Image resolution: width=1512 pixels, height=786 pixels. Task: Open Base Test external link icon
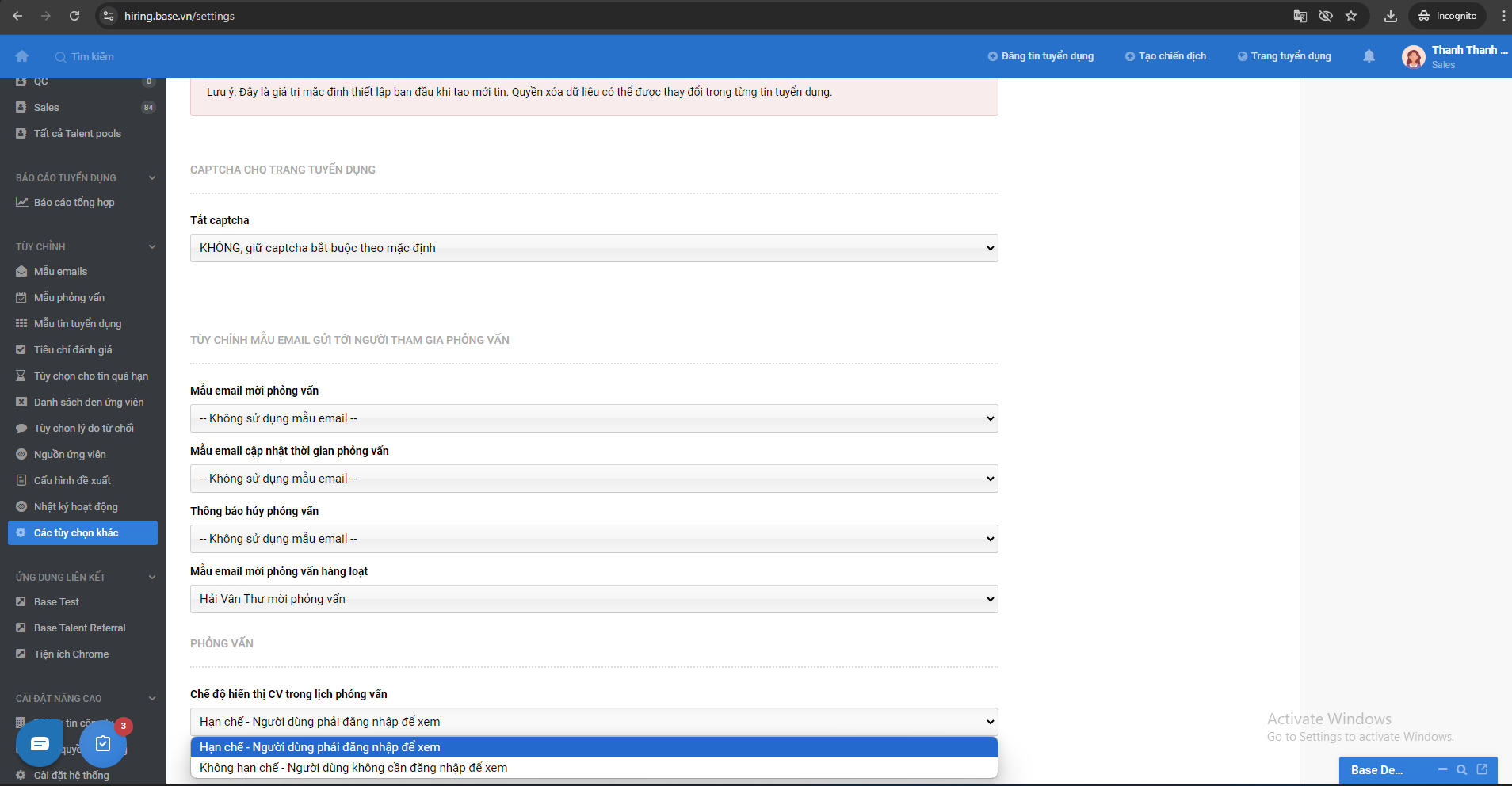pos(21,601)
